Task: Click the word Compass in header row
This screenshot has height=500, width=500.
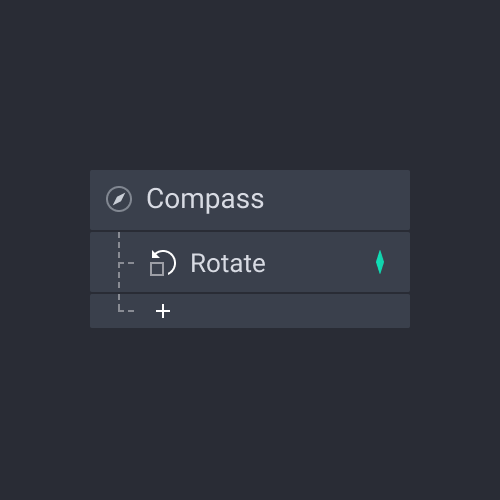Action: click(205, 199)
